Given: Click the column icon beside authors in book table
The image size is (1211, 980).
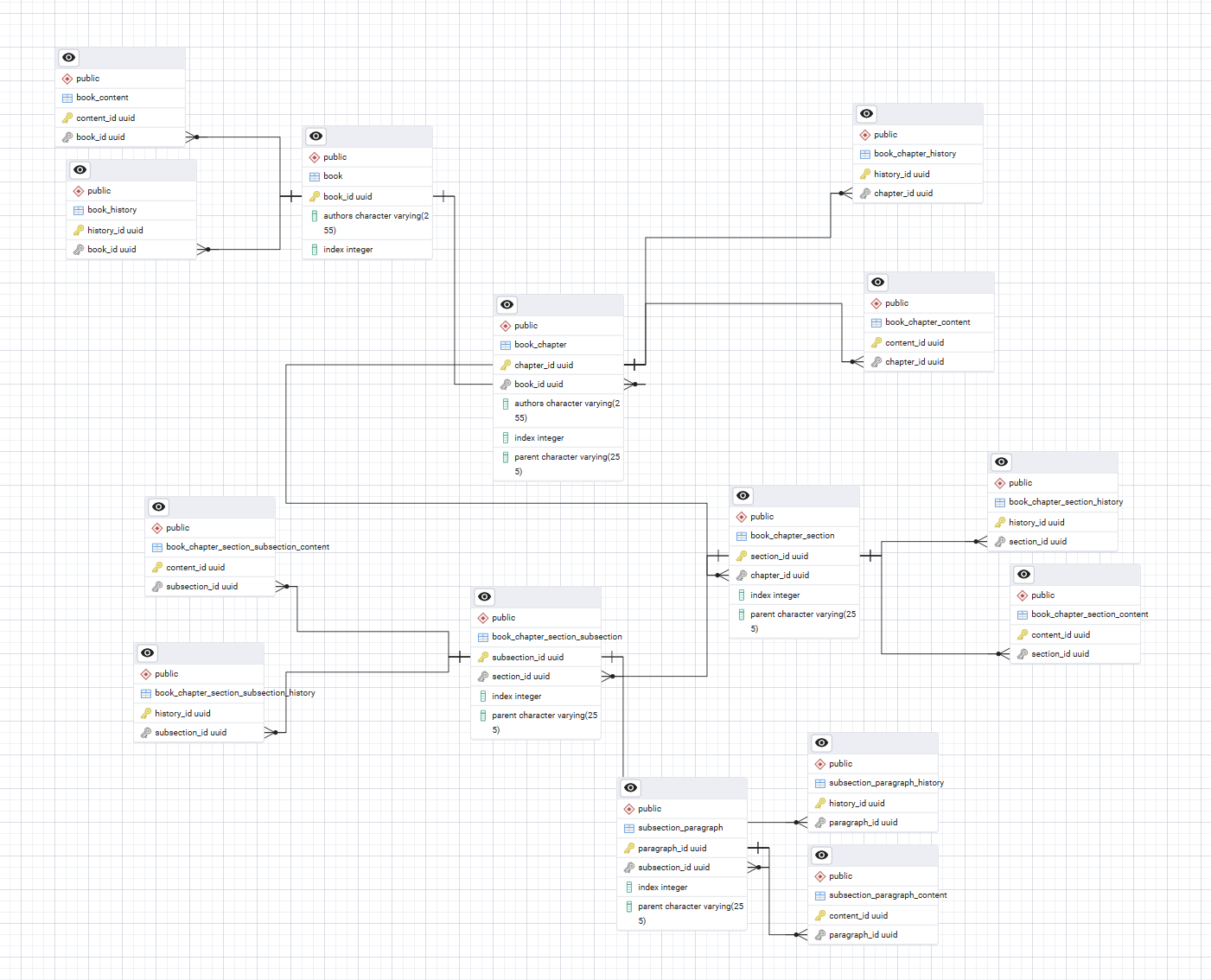Looking at the screenshot, I should point(315,216).
